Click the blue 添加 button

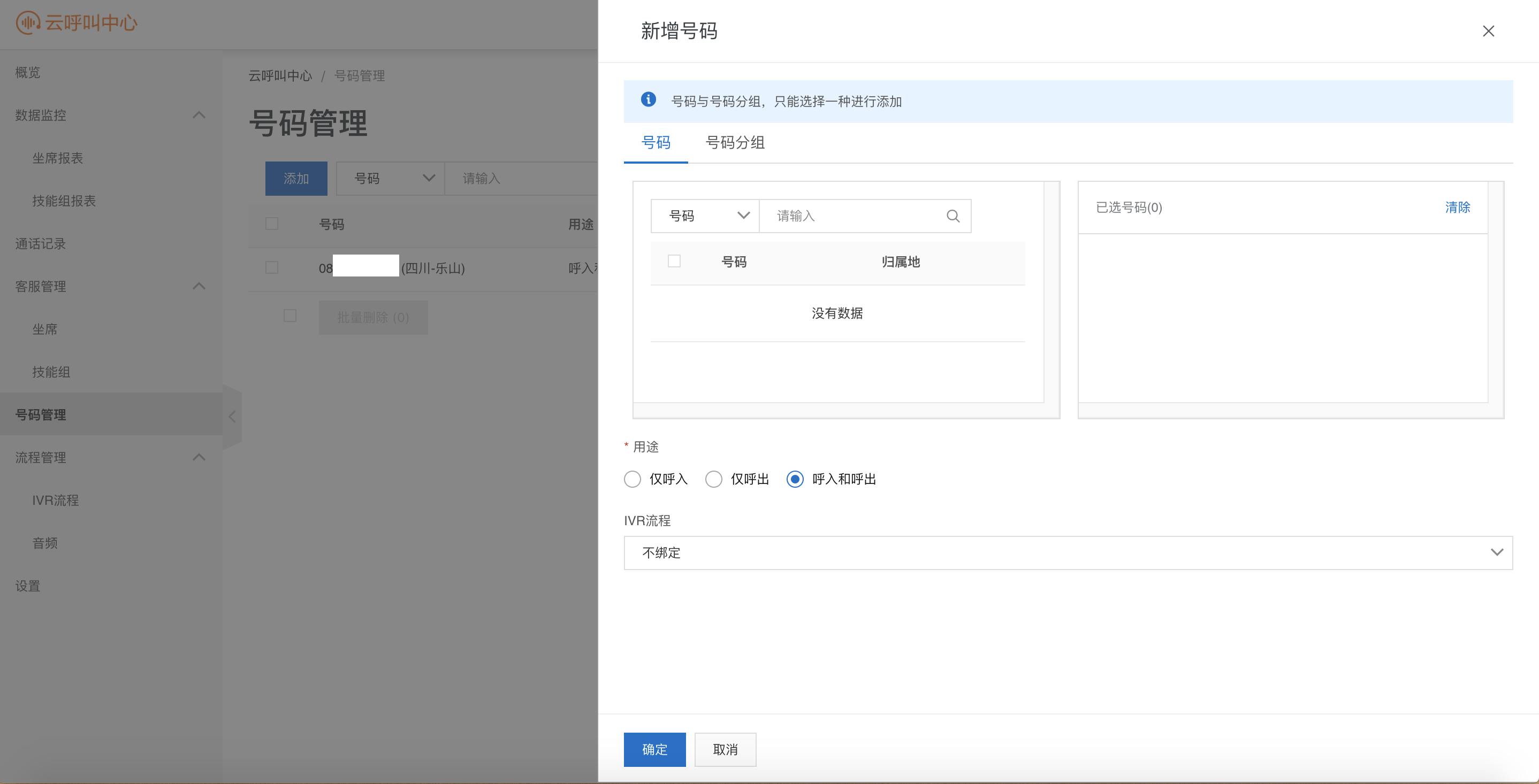[296, 179]
